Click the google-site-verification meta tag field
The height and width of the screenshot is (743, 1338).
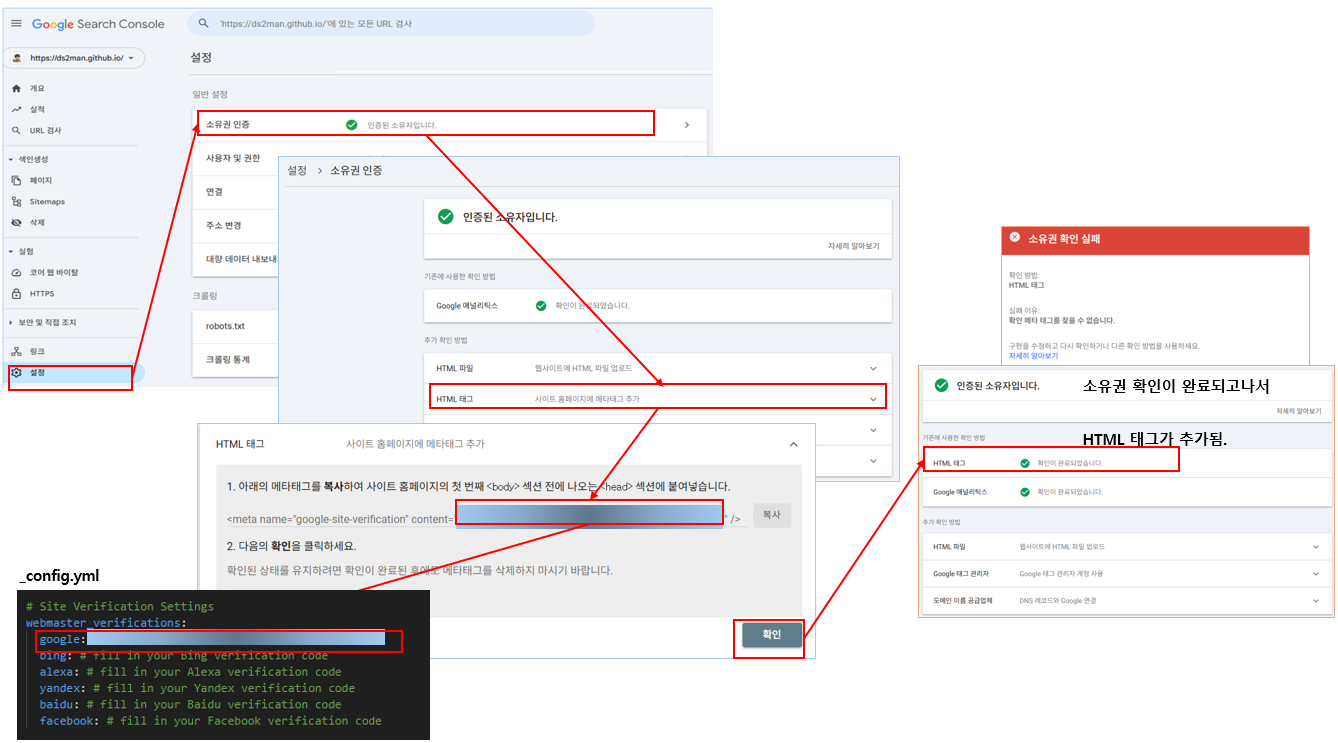click(x=485, y=518)
